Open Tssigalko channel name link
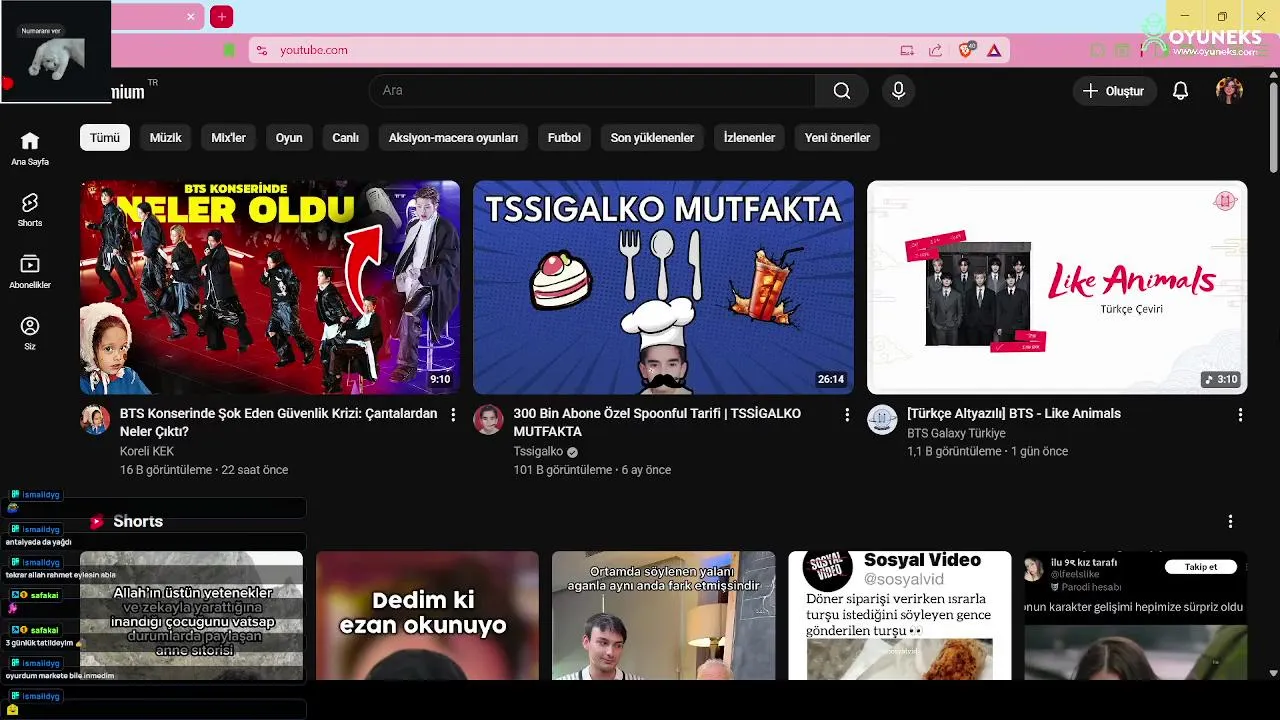Image resolution: width=1280 pixels, height=720 pixels. [538, 452]
